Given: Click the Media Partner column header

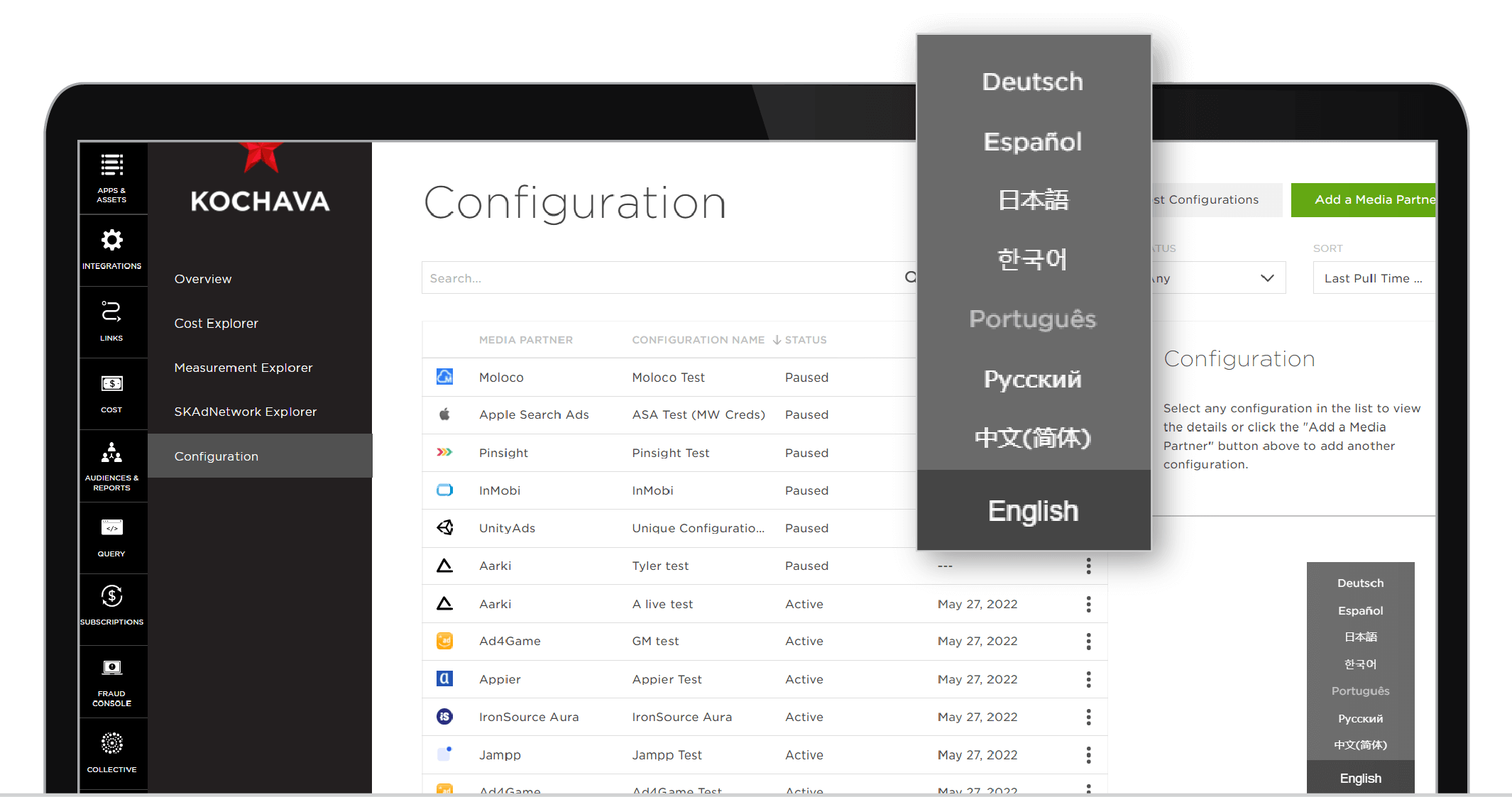Looking at the screenshot, I should pyautogui.click(x=526, y=340).
